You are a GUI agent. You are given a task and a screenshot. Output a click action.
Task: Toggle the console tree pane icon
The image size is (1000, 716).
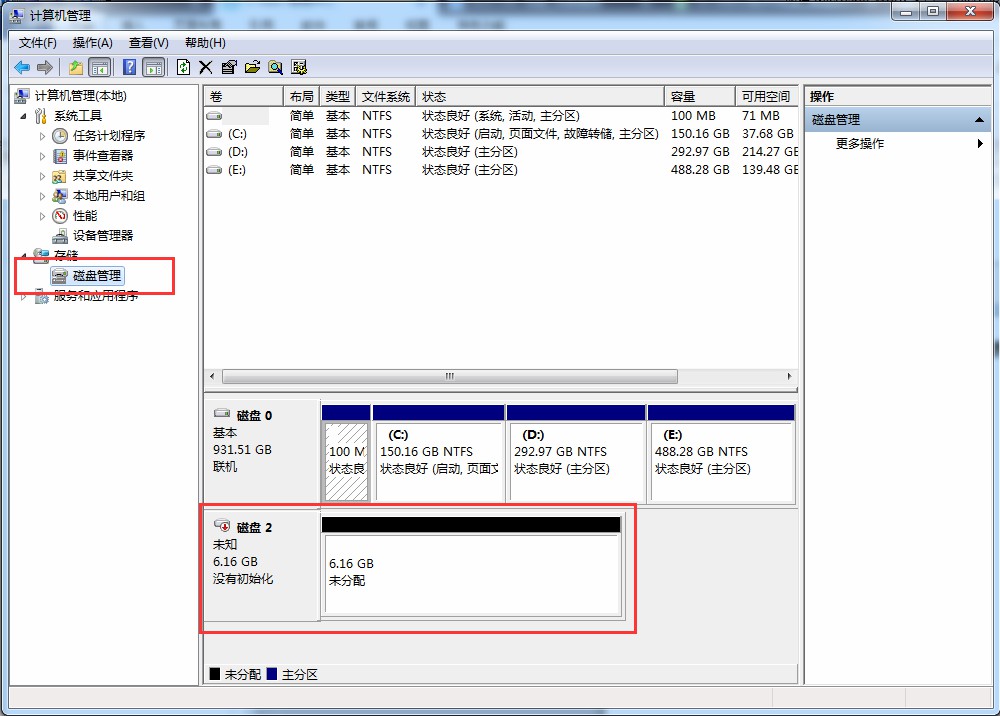pos(101,67)
